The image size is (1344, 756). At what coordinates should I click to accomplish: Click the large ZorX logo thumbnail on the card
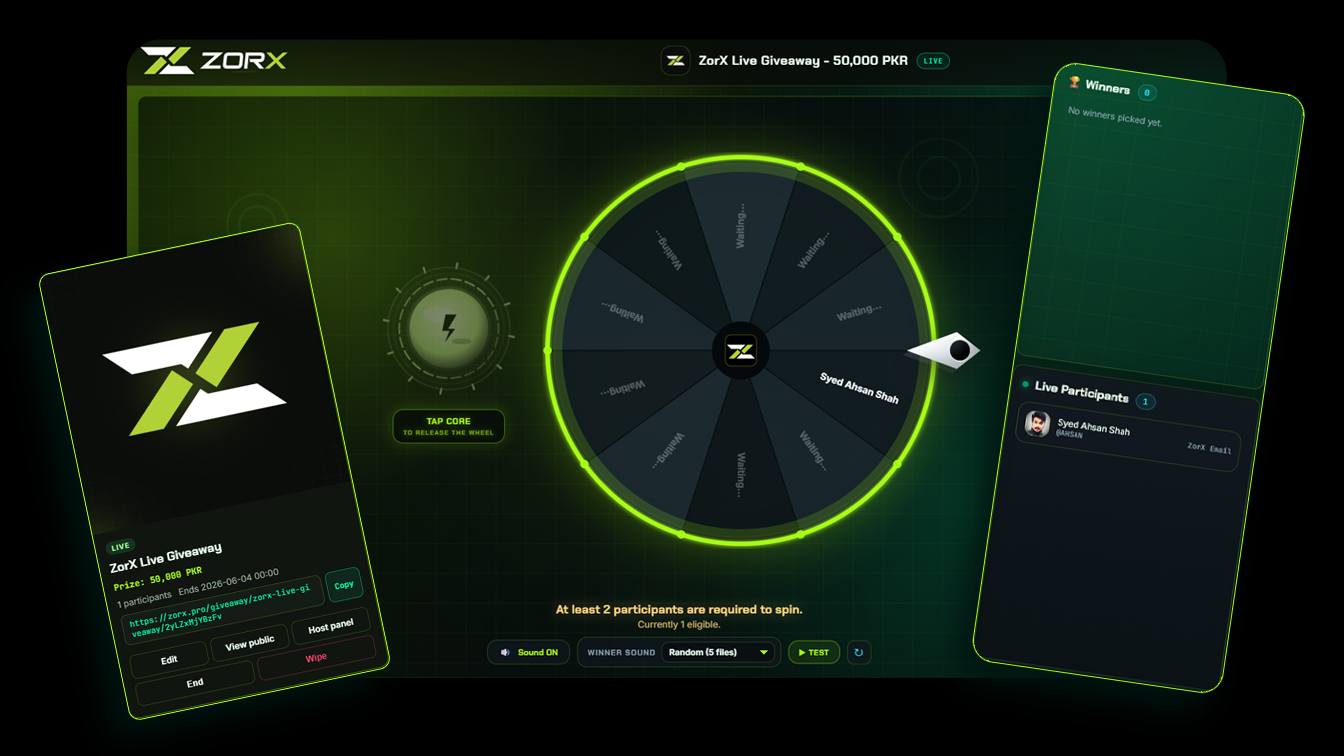click(195, 378)
